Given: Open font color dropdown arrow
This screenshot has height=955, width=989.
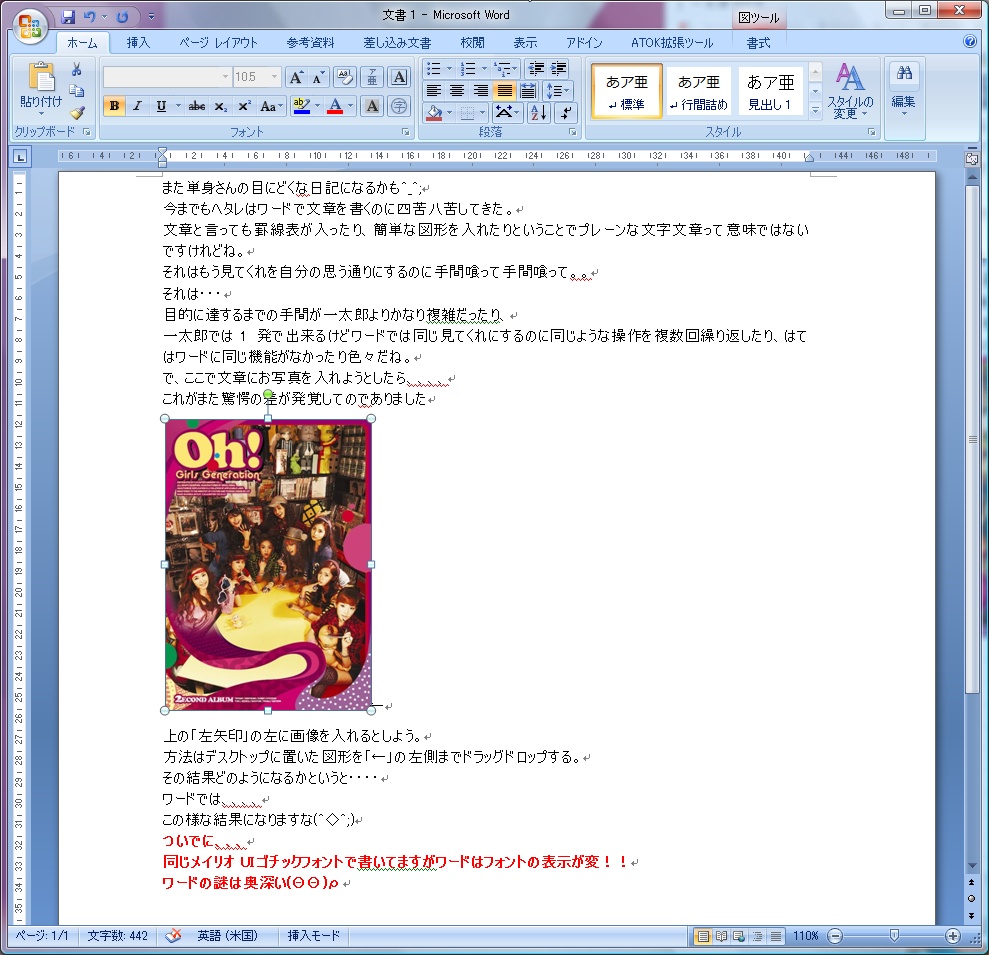Looking at the screenshot, I should (350, 106).
